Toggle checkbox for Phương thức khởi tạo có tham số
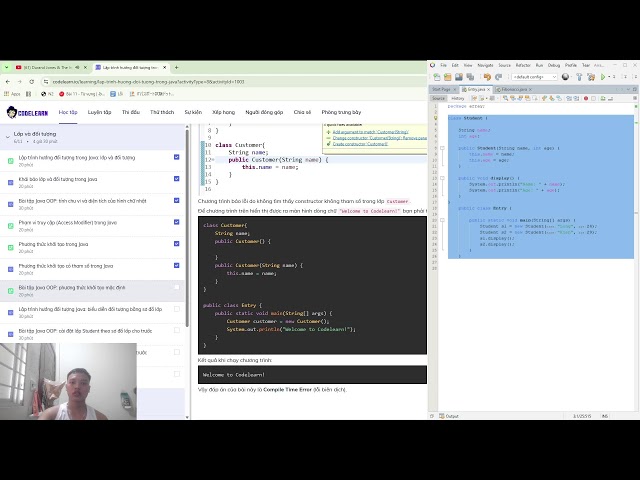This screenshot has height=480, width=640. click(176, 265)
